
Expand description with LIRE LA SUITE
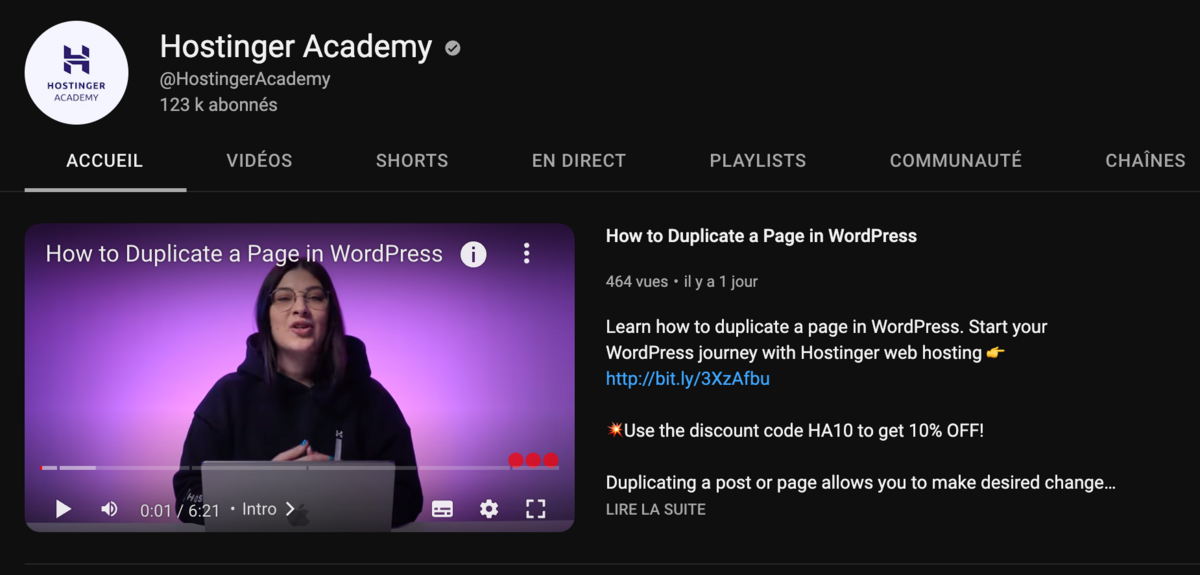656,509
